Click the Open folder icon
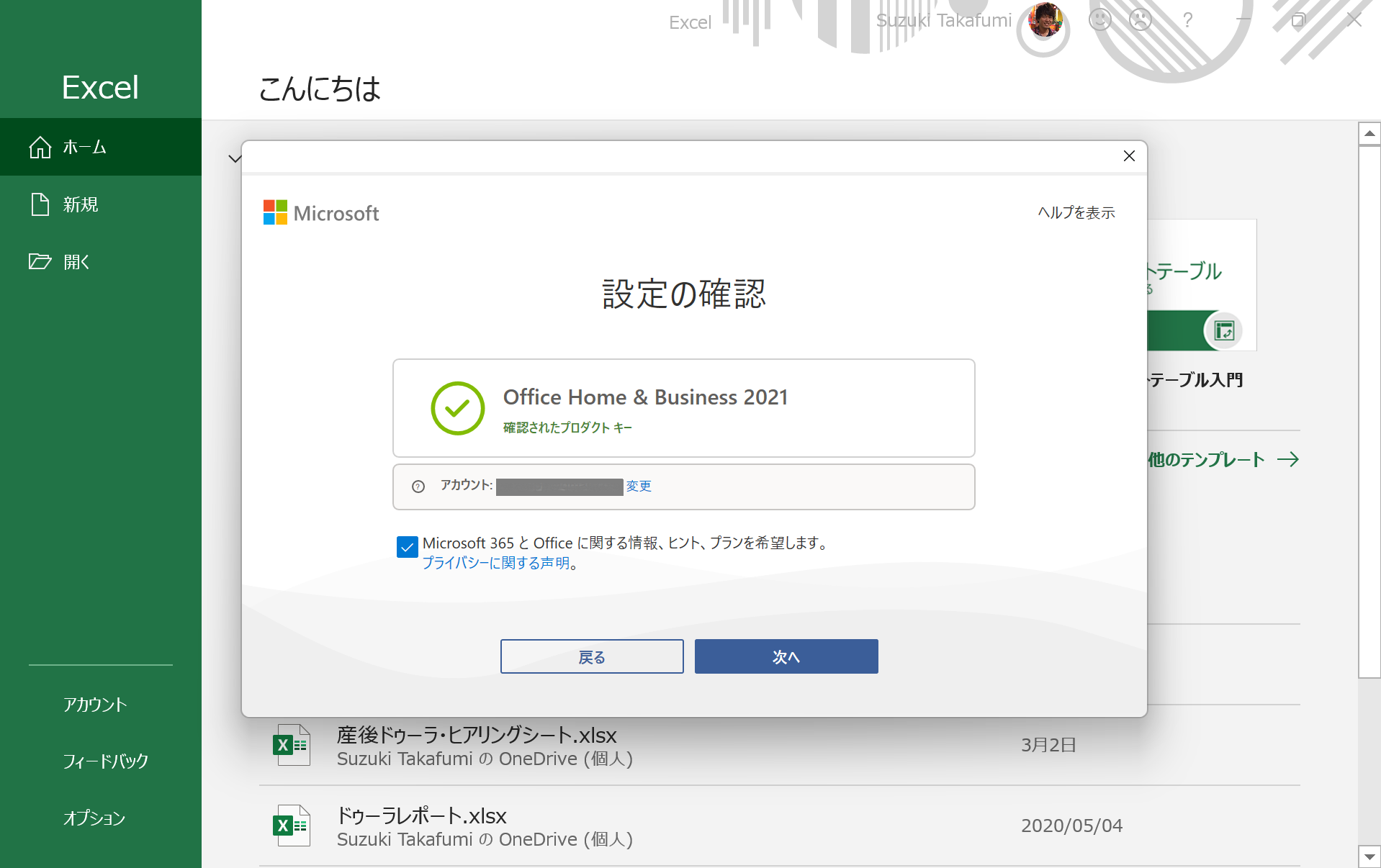Image resolution: width=1381 pixels, height=868 pixels. point(40,261)
